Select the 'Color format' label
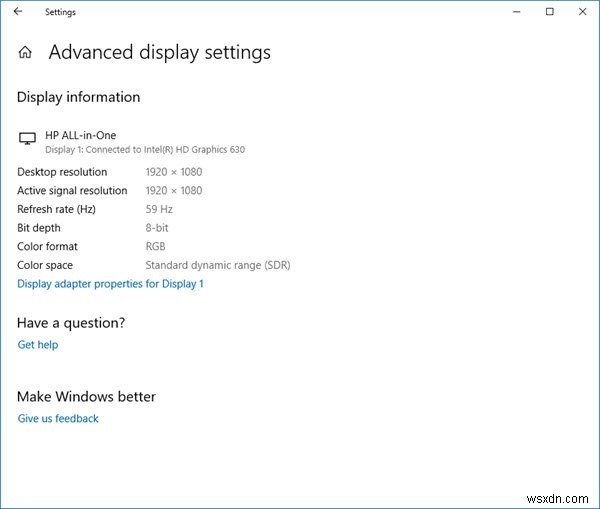The height and width of the screenshot is (509, 600). click(47, 246)
